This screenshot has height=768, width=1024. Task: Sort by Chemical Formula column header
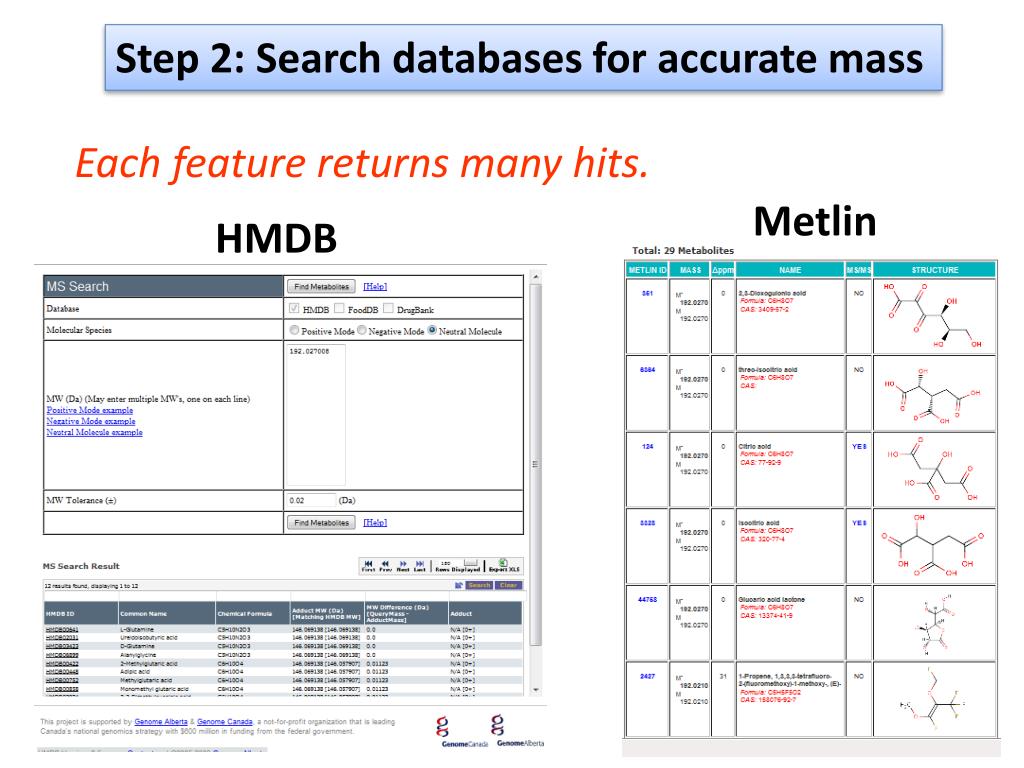click(252, 614)
